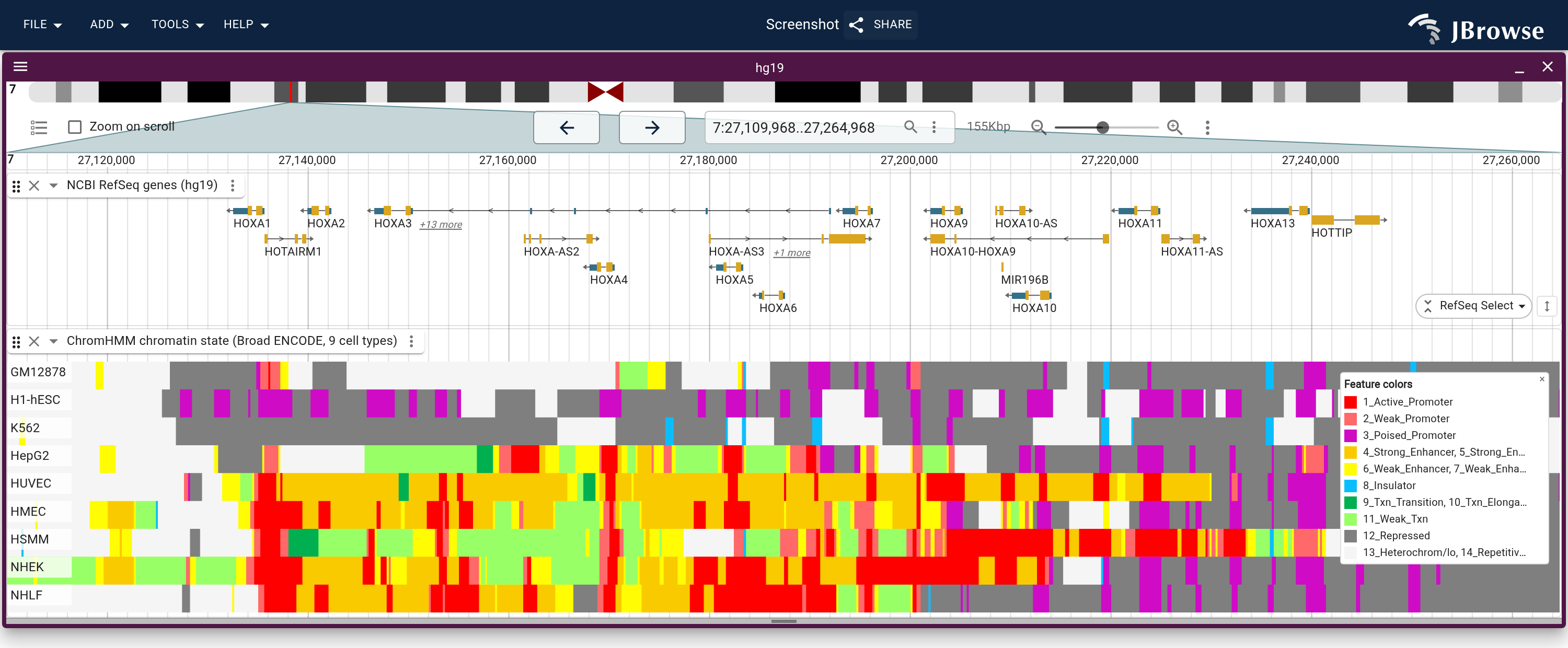Open NCBI RefSeq genes track menu

pos(233,186)
